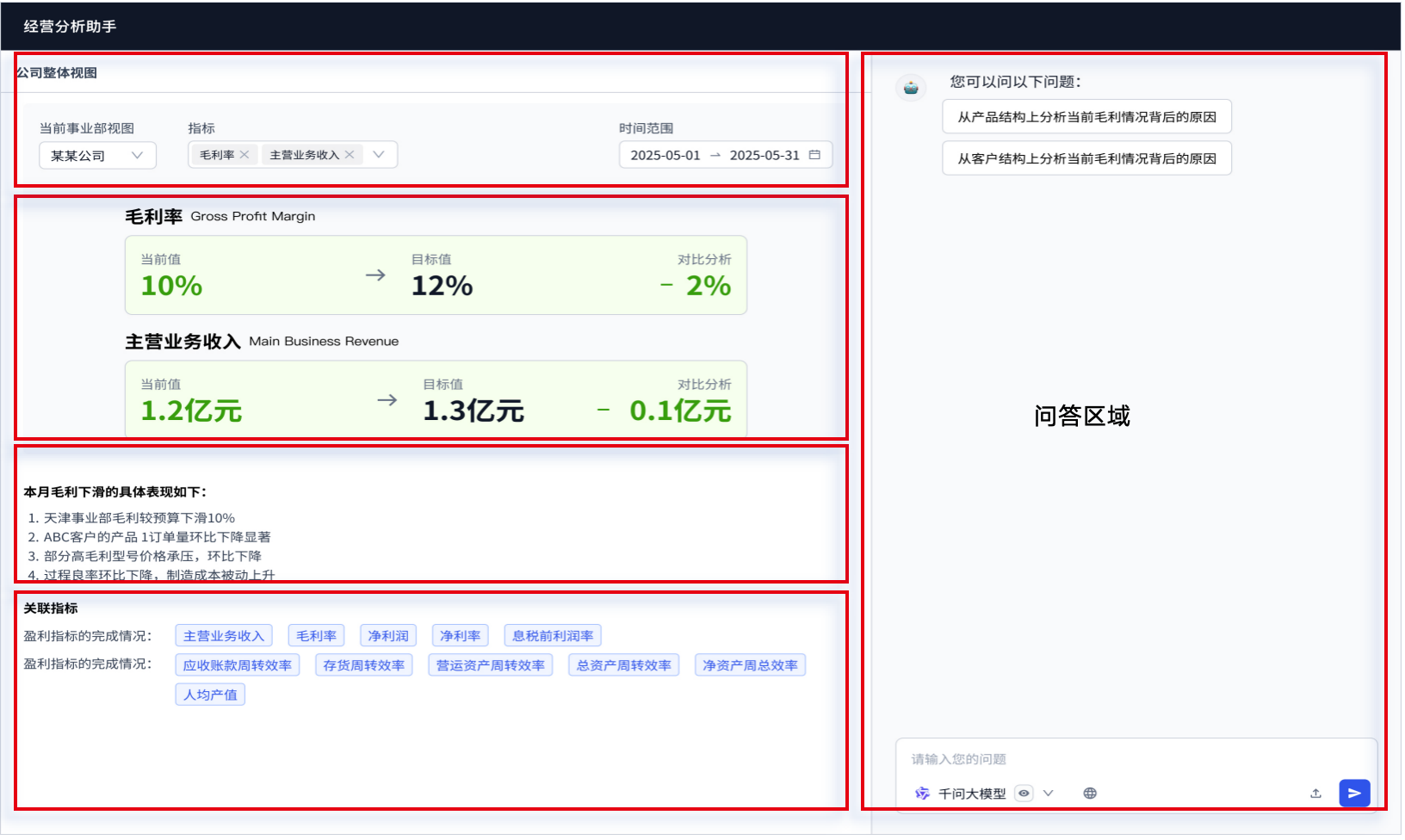Switch to the 公司整体视图 section header
The height and width of the screenshot is (840, 1405).
point(57,72)
